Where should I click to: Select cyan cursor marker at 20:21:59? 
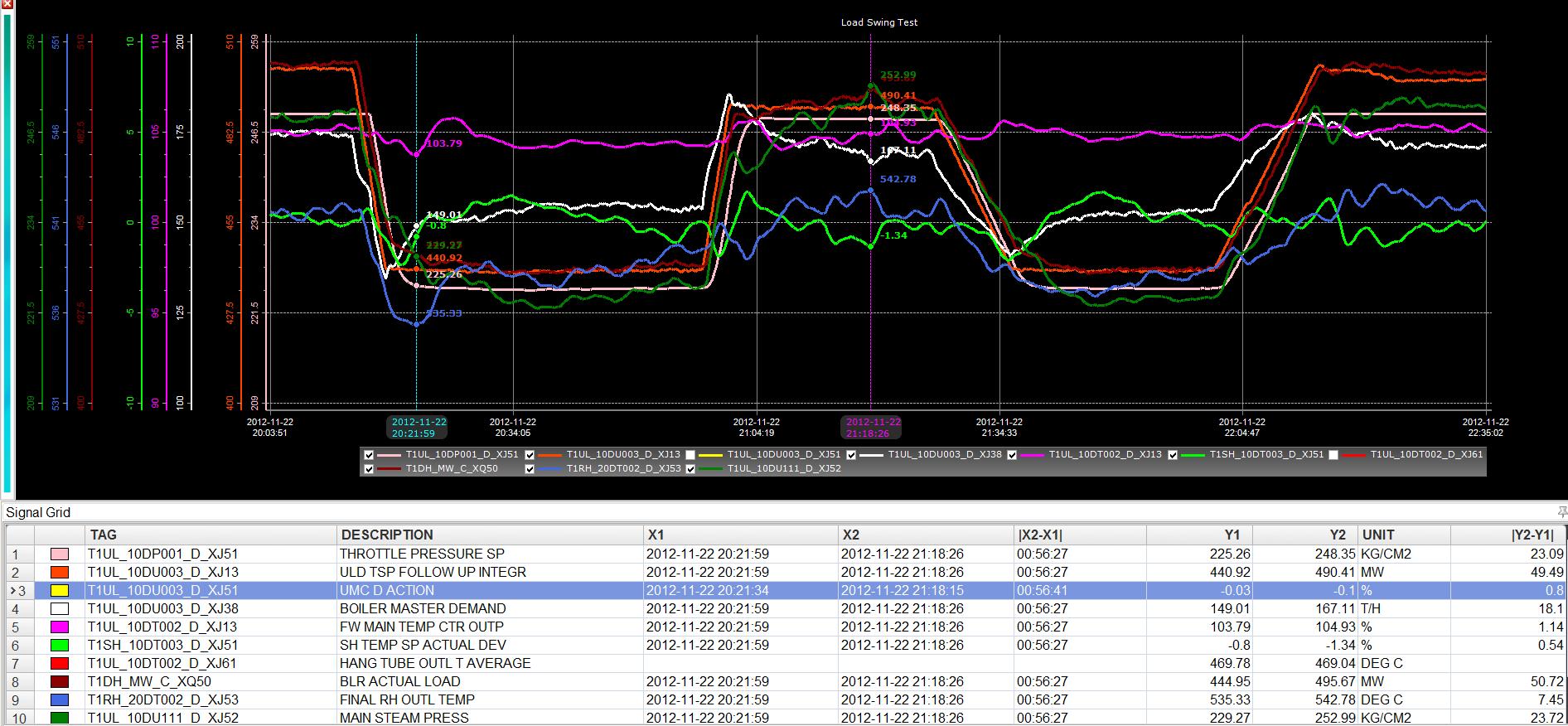coord(417,427)
